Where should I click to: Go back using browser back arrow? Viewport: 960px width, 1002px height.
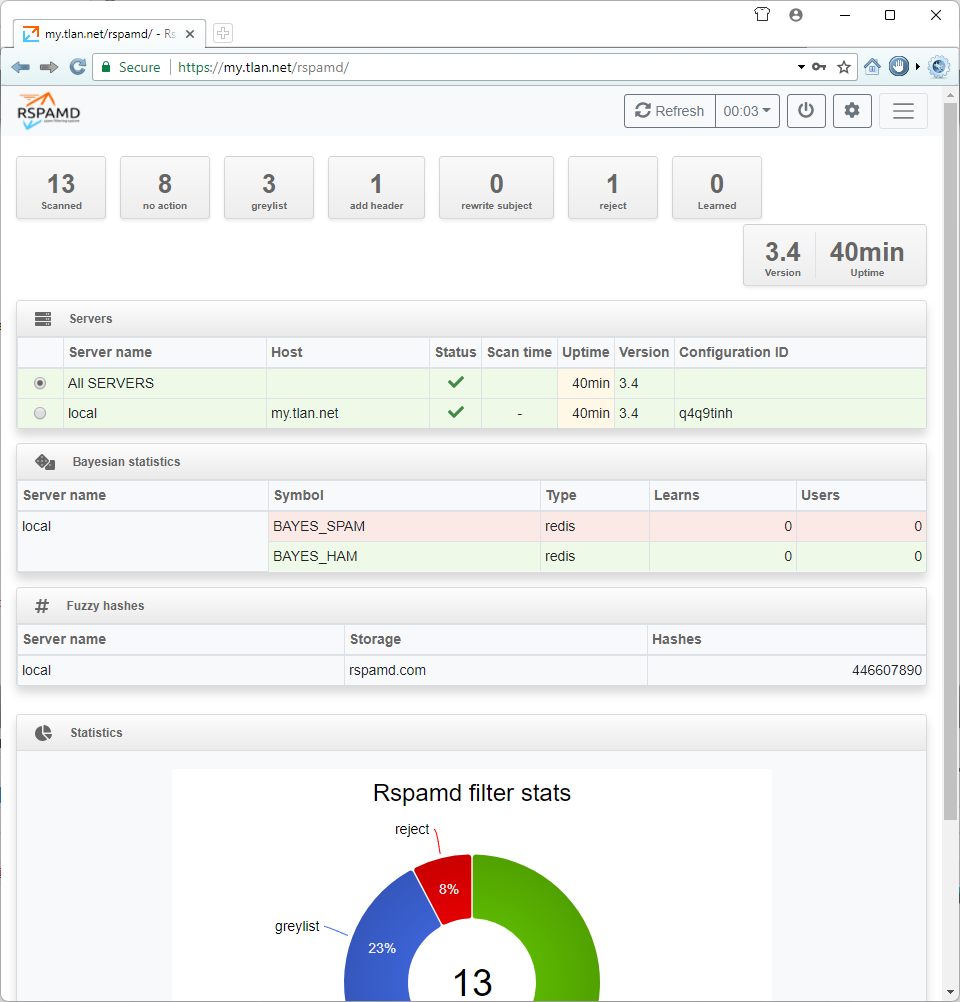pos(20,67)
